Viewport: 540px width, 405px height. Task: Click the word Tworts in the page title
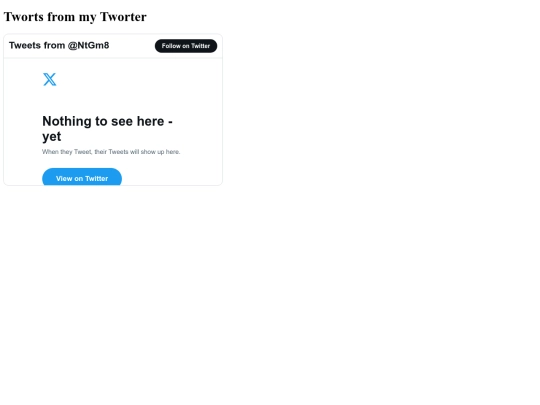tap(24, 17)
